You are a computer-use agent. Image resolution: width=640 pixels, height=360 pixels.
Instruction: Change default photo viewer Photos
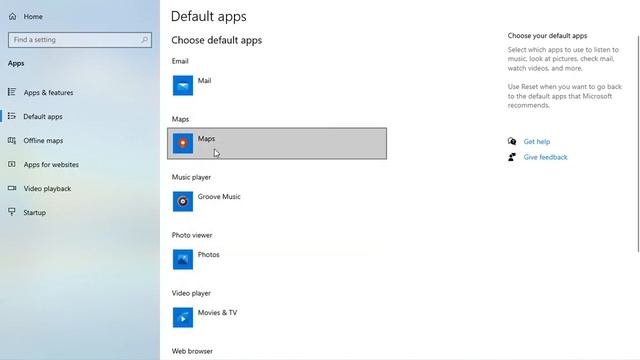click(x=277, y=259)
